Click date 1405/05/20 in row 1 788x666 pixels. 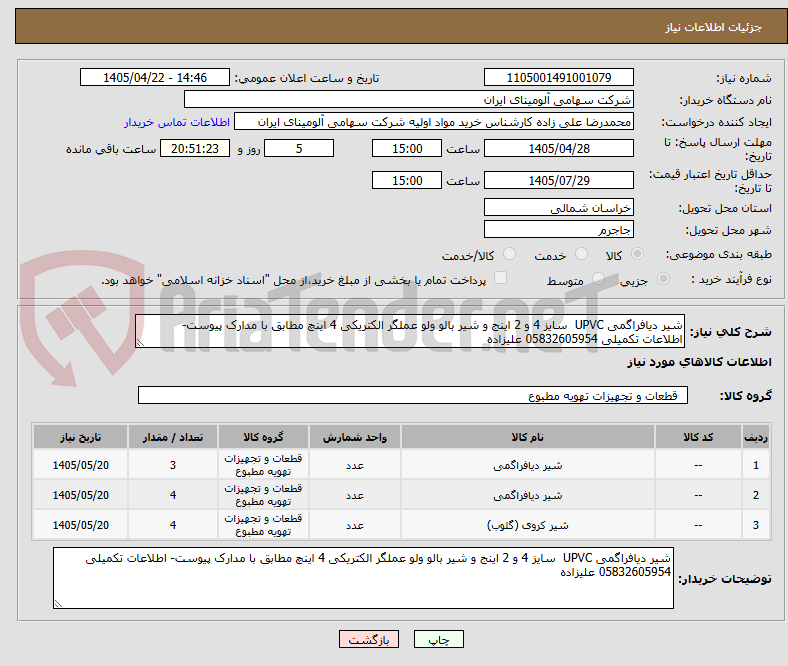(80, 465)
